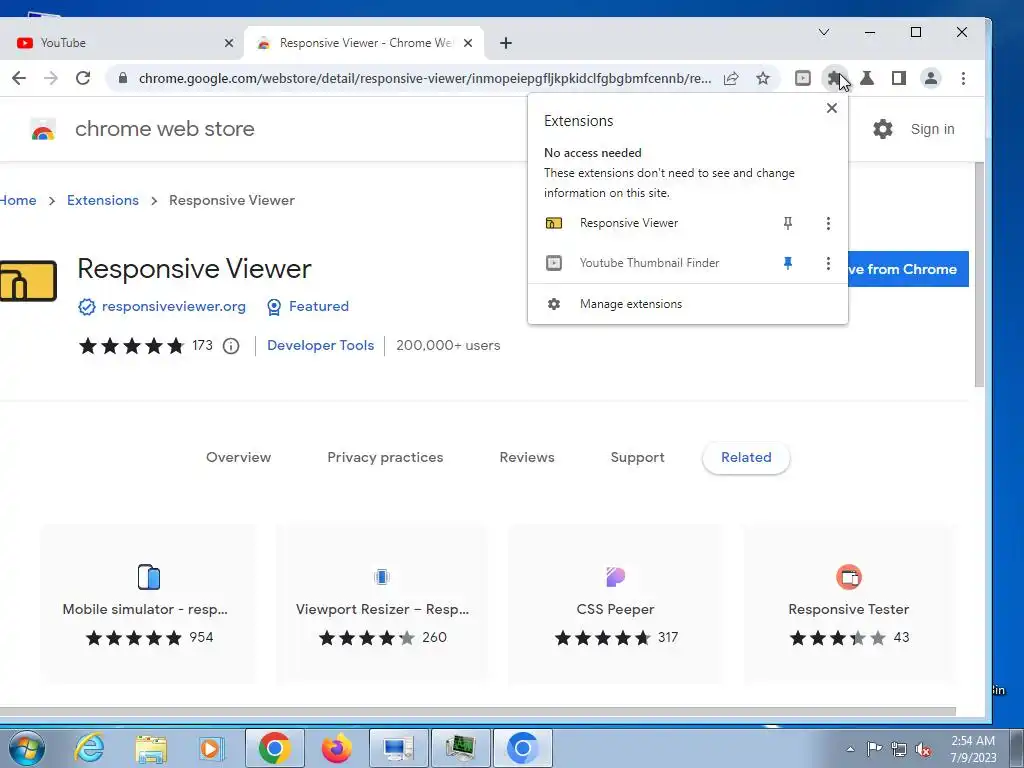
Task: Close the Extensions popup
Action: pyautogui.click(x=831, y=108)
